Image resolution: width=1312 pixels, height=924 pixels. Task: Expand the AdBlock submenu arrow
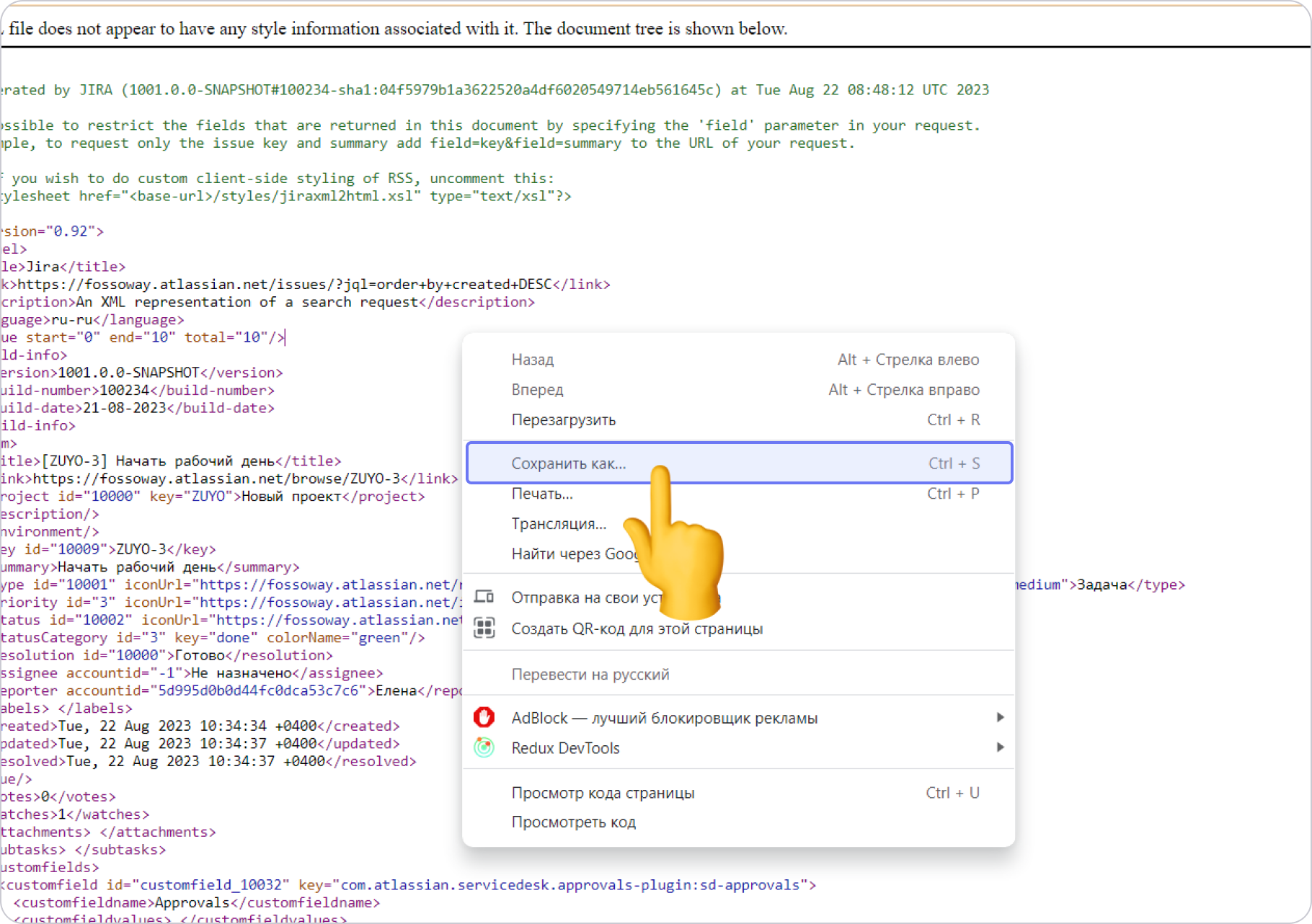[1000, 717]
